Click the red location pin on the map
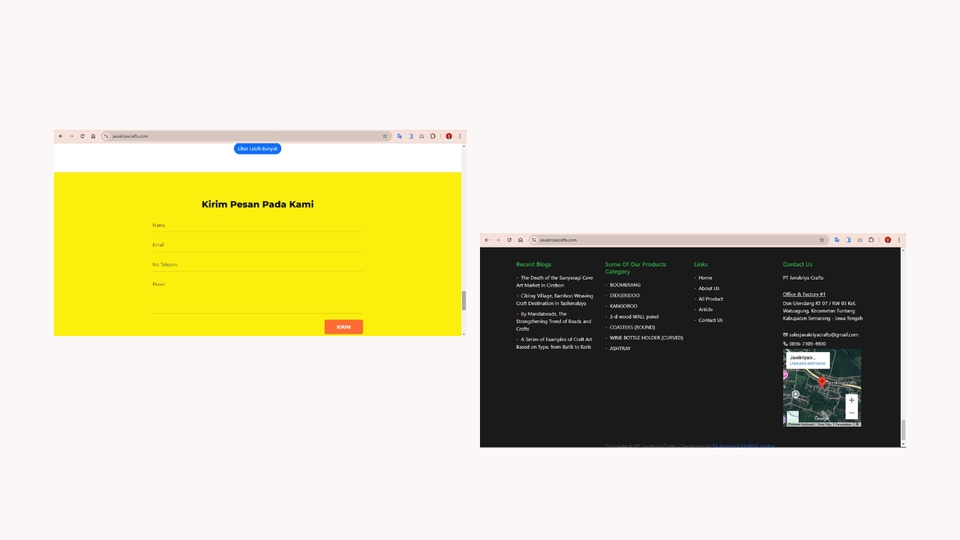Screen dimensions: 960x540 [822, 382]
